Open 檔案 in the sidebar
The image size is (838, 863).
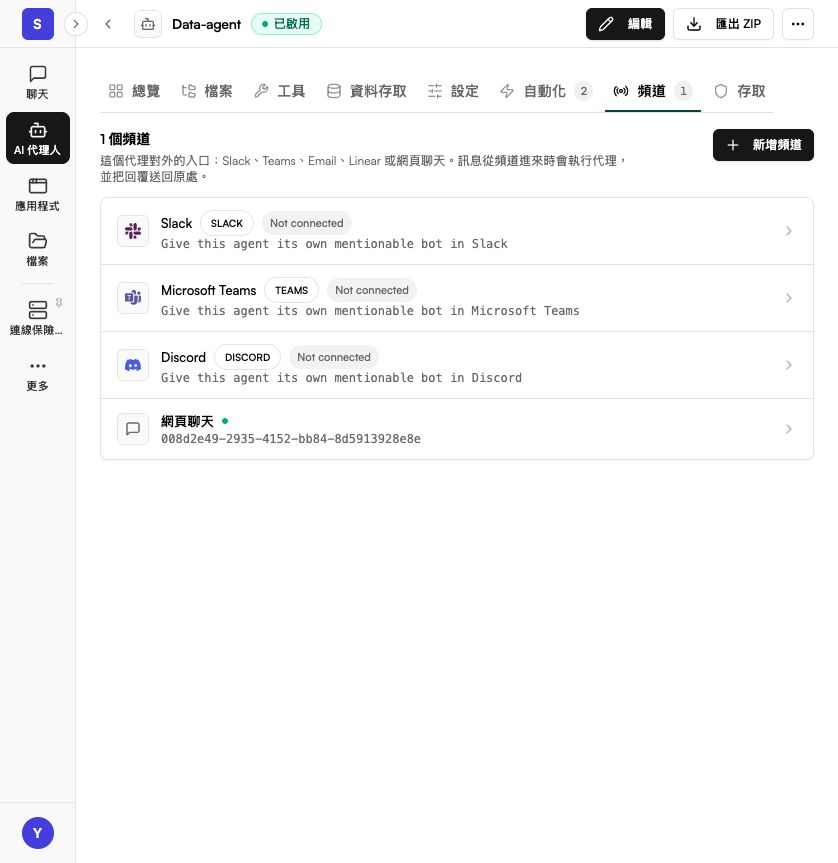(37, 250)
